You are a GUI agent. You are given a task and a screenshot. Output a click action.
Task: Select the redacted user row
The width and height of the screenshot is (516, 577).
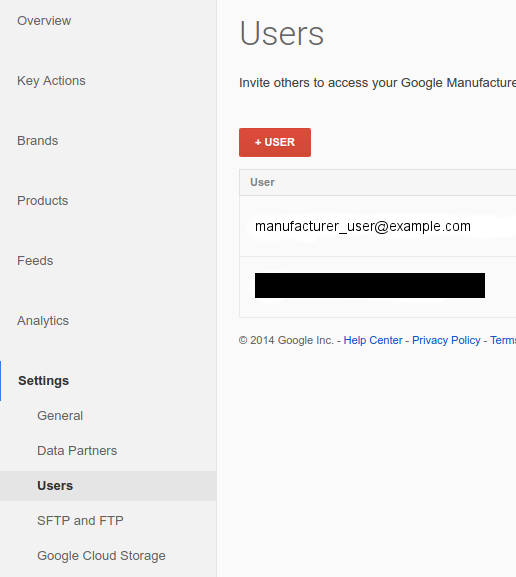378,287
